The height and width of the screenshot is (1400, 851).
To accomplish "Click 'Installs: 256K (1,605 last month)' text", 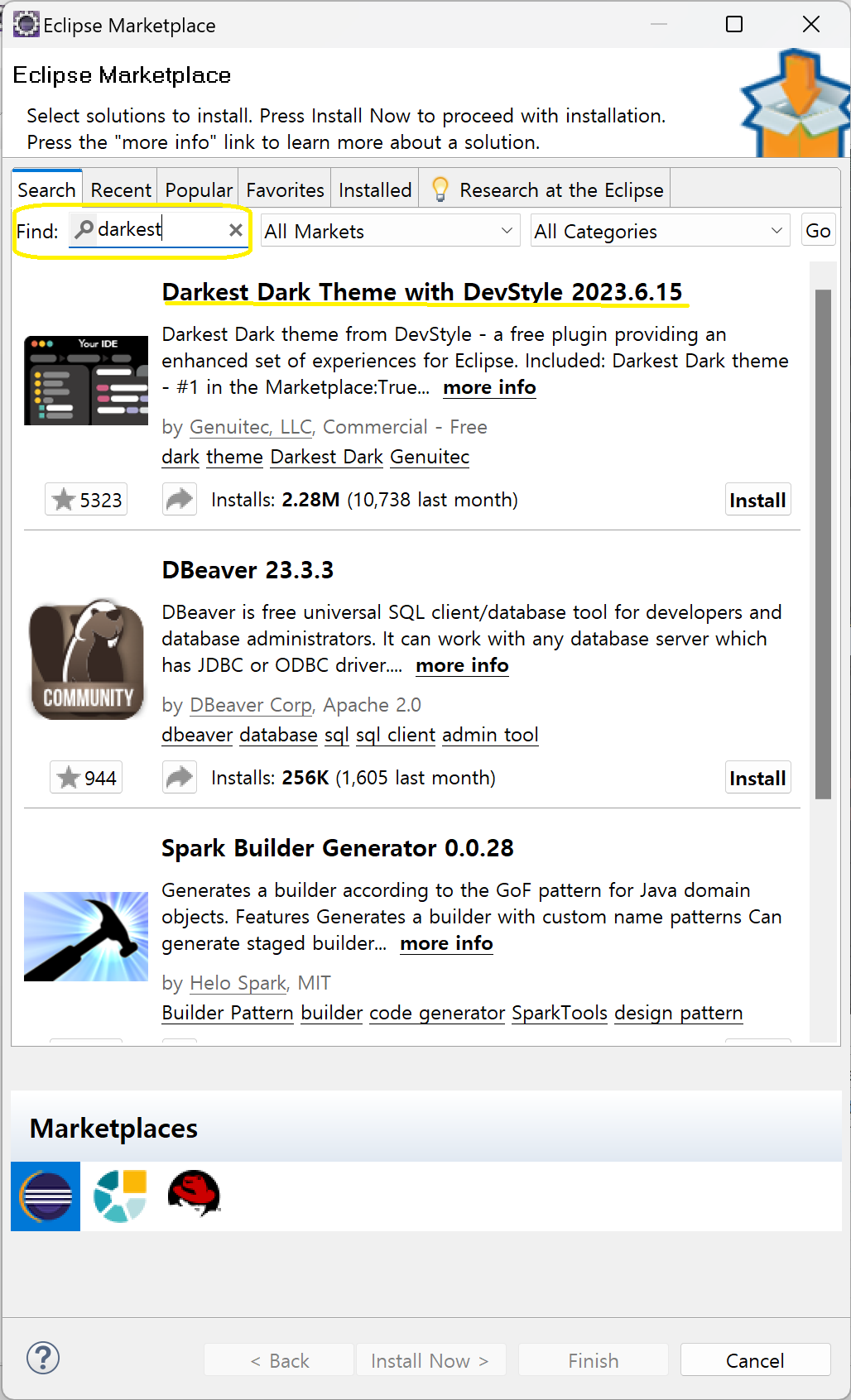I will coord(353,778).
